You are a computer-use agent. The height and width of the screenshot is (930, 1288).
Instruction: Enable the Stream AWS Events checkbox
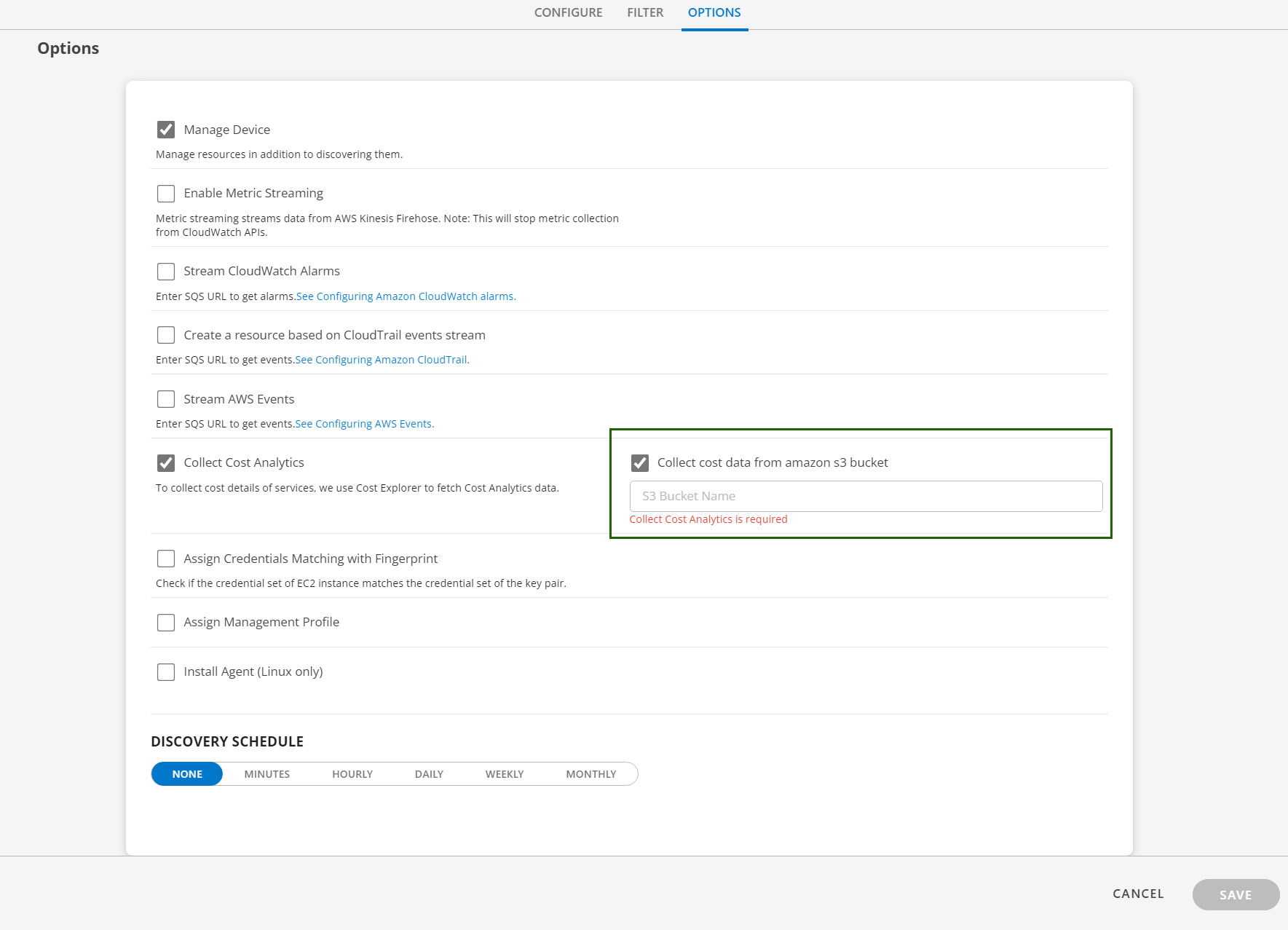(166, 399)
